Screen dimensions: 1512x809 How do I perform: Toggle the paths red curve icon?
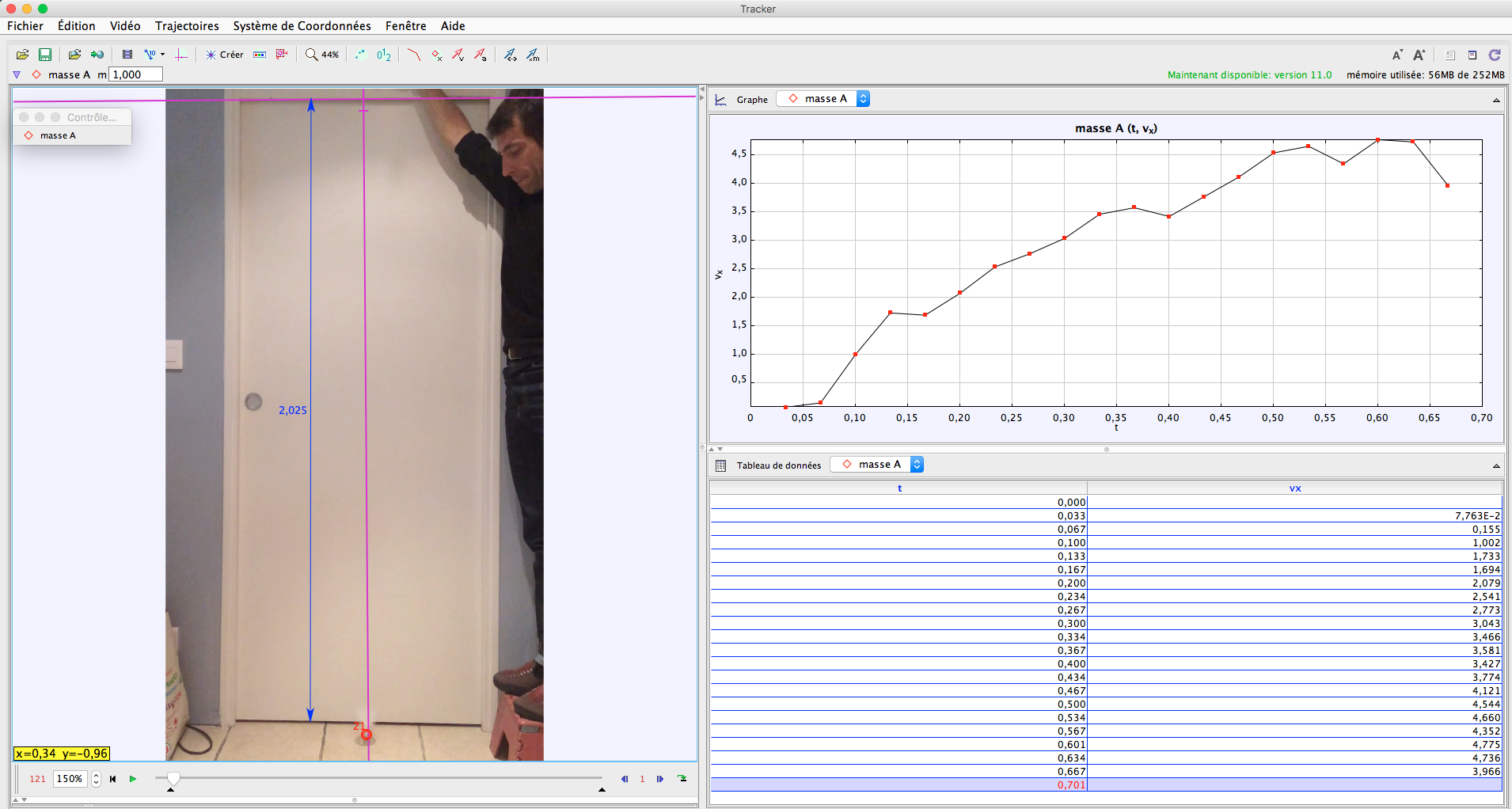tap(413, 55)
